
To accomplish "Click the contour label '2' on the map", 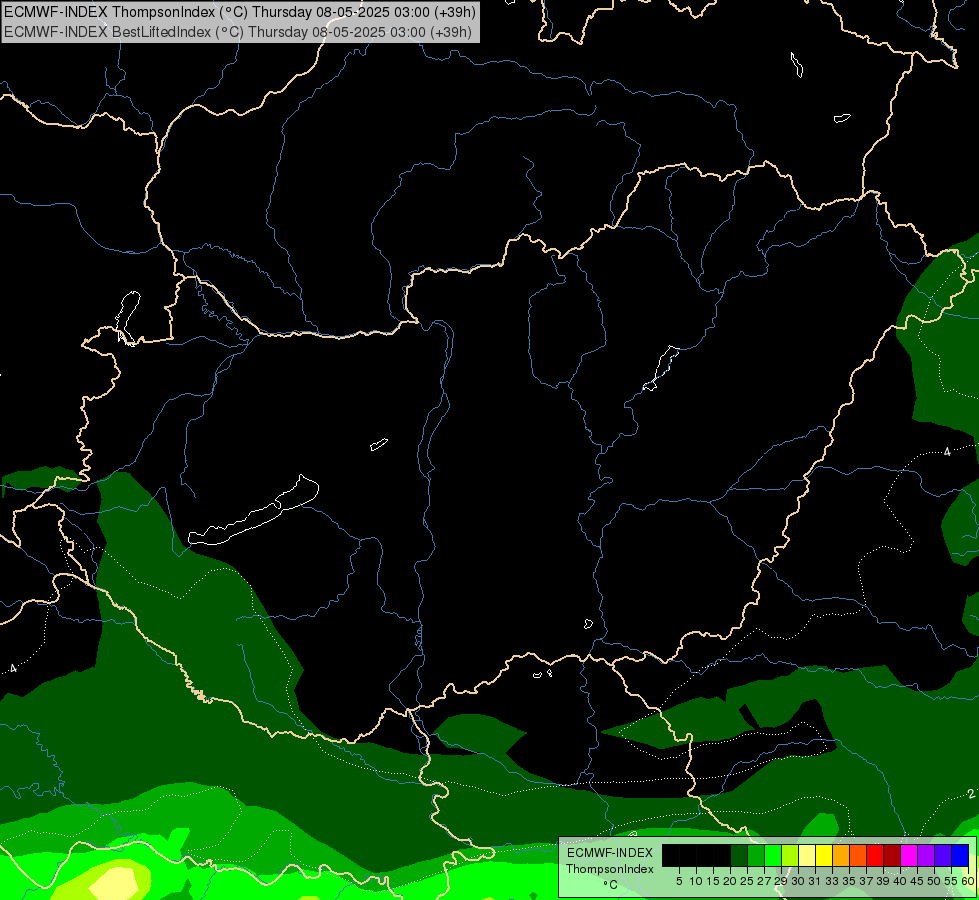I will (x=972, y=794).
